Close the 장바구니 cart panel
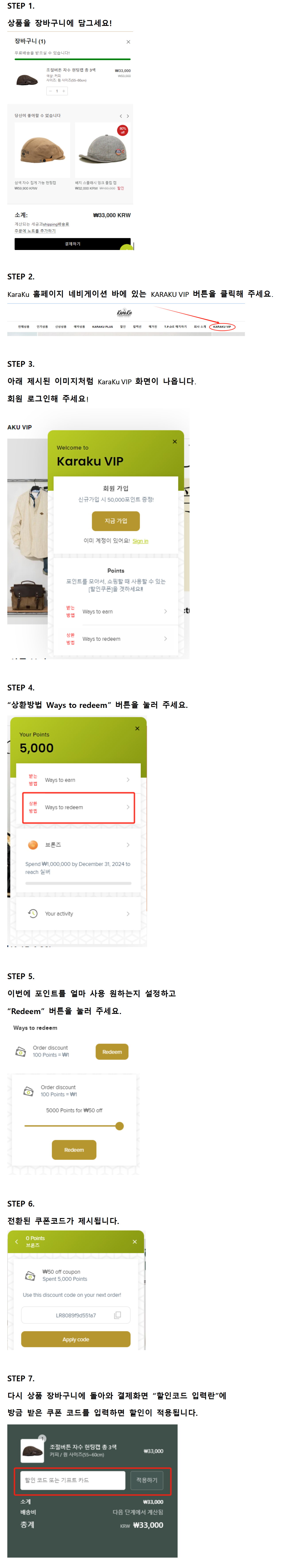Screen dimensions: 285x1568 128,42
